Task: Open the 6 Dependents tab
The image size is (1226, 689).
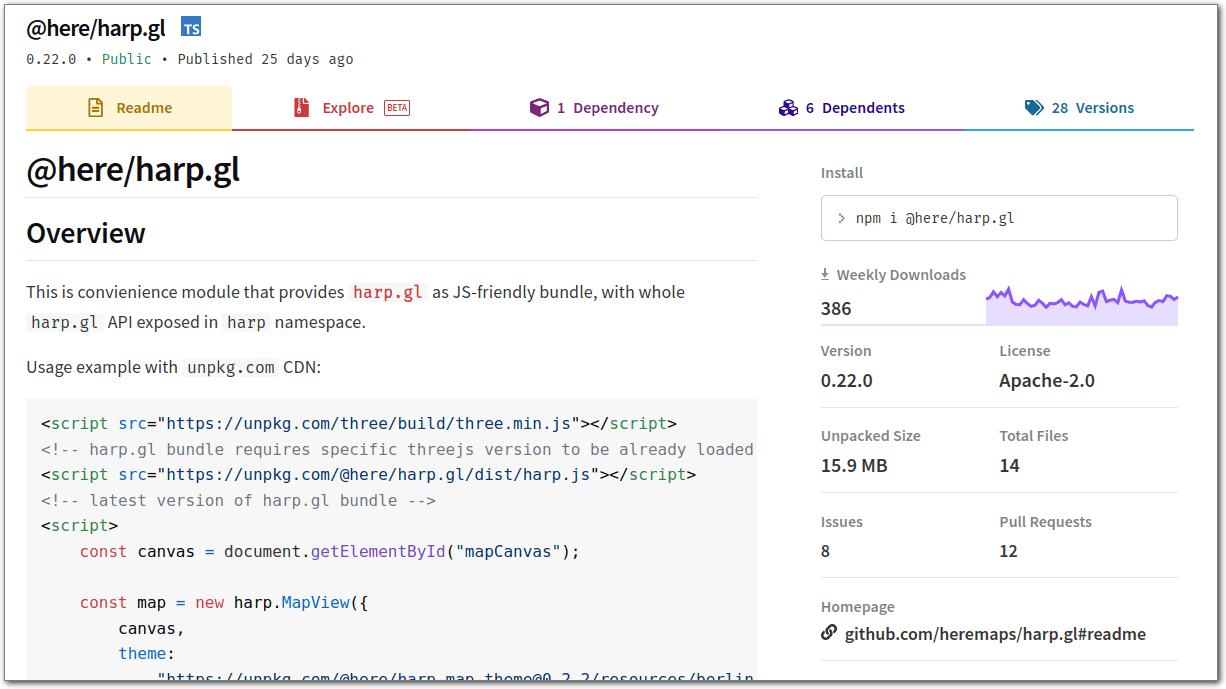Action: [x=842, y=108]
